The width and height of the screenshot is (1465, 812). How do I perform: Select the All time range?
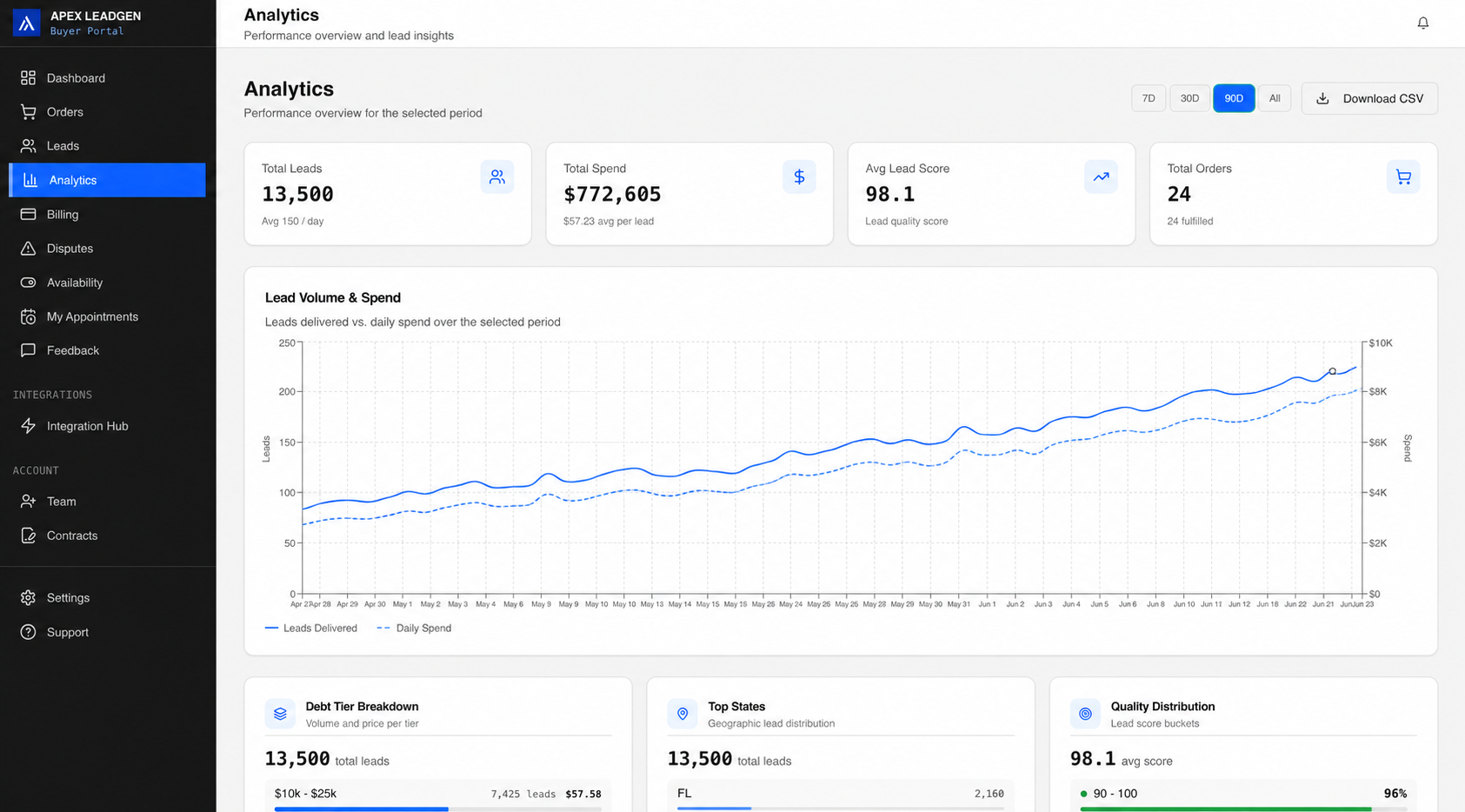click(1275, 98)
